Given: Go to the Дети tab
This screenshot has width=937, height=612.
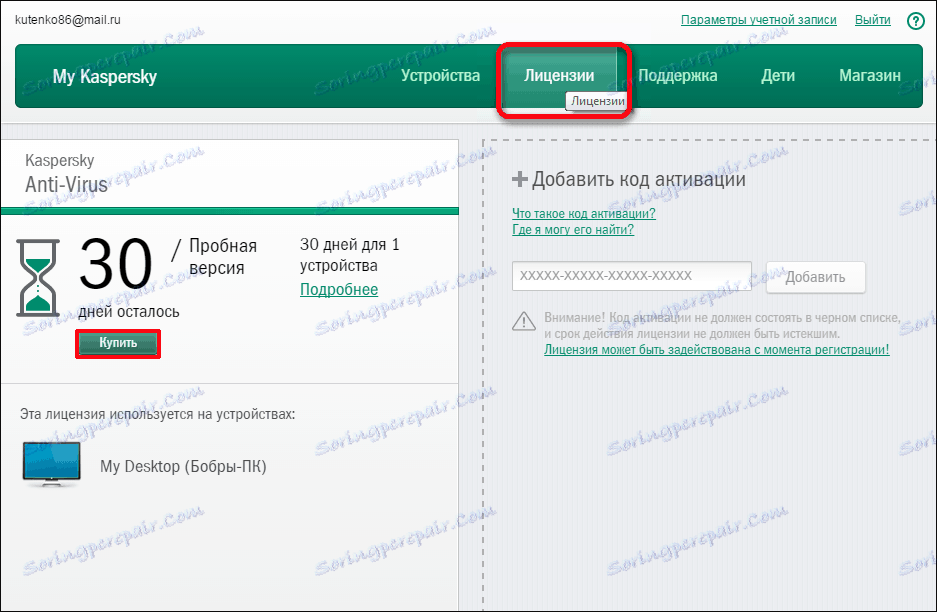Looking at the screenshot, I should (x=778, y=76).
